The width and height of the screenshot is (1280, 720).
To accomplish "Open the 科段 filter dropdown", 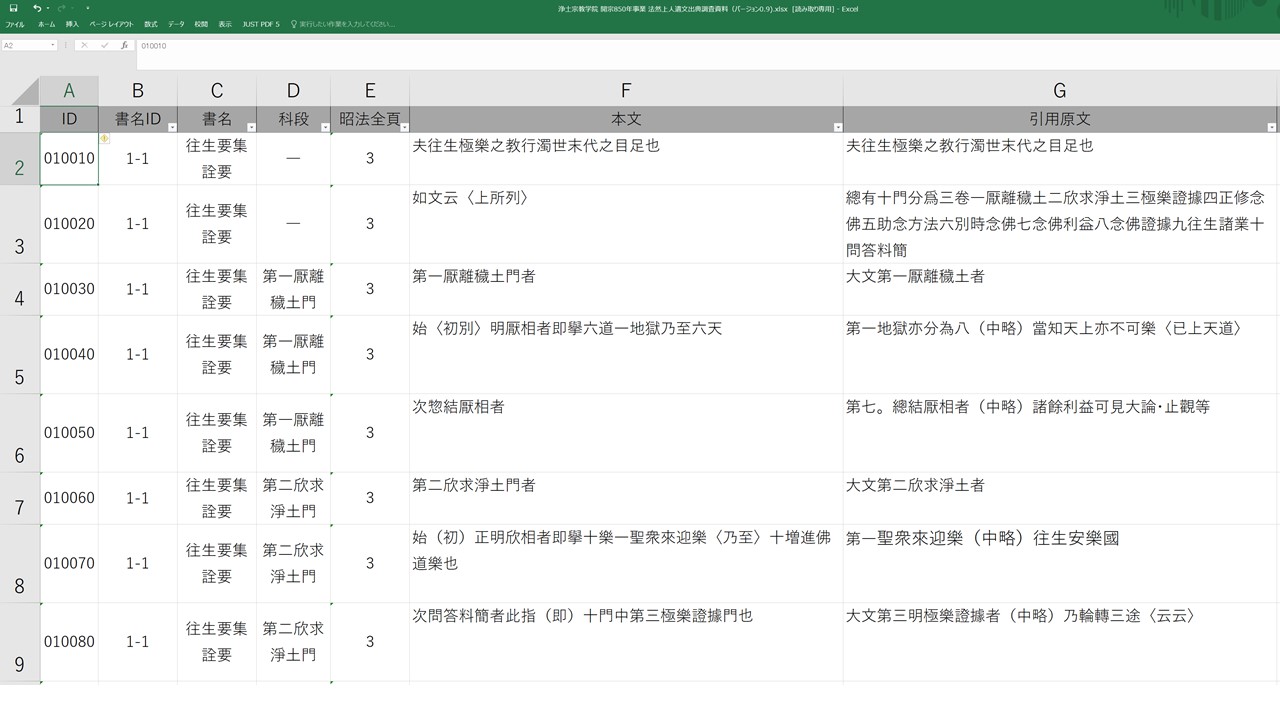I will coord(325,127).
